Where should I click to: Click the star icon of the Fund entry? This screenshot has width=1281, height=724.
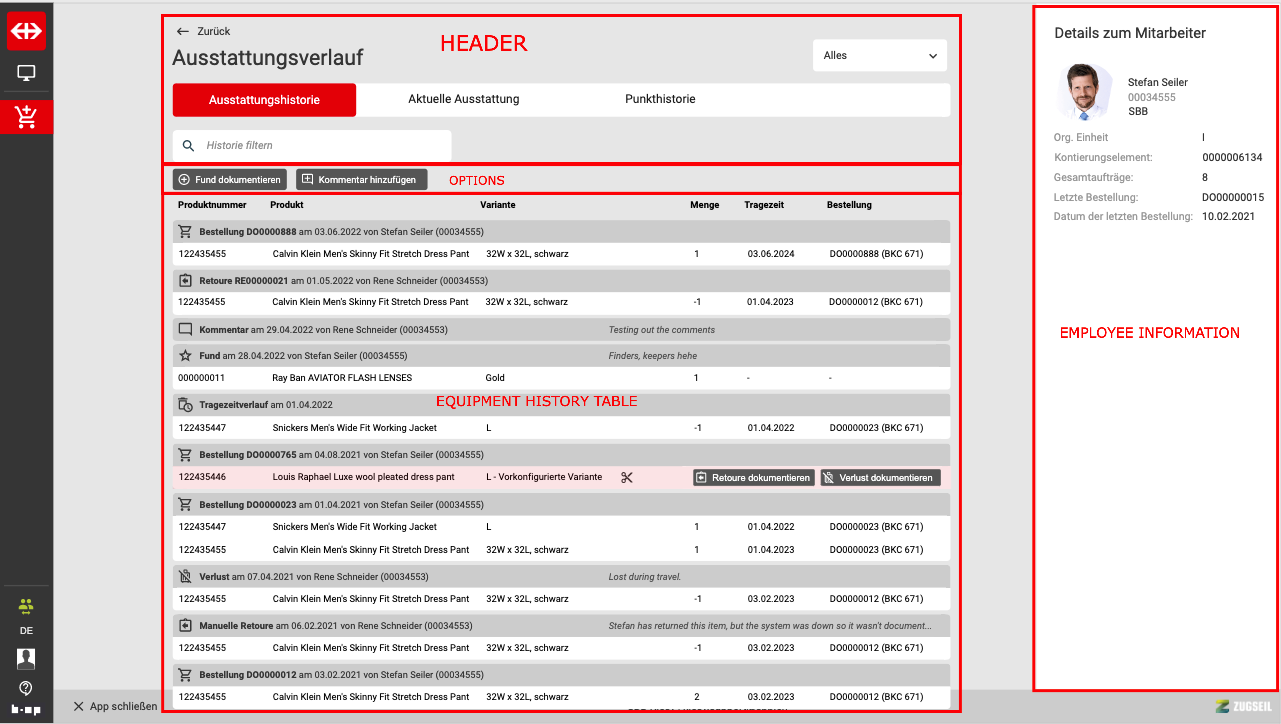pos(185,355)
